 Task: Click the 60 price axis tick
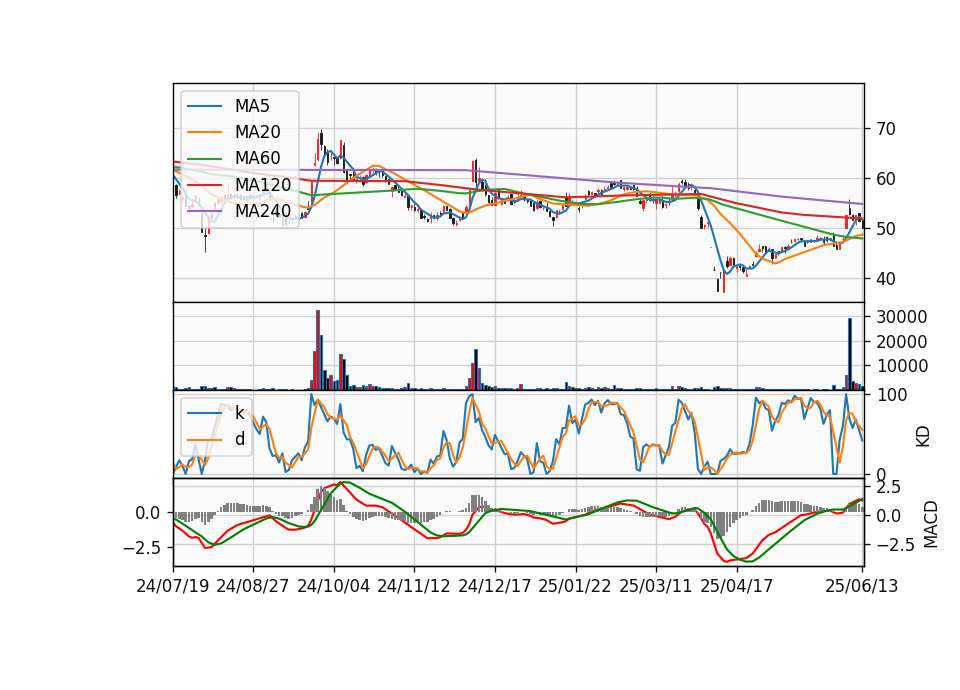click(886, 179)
